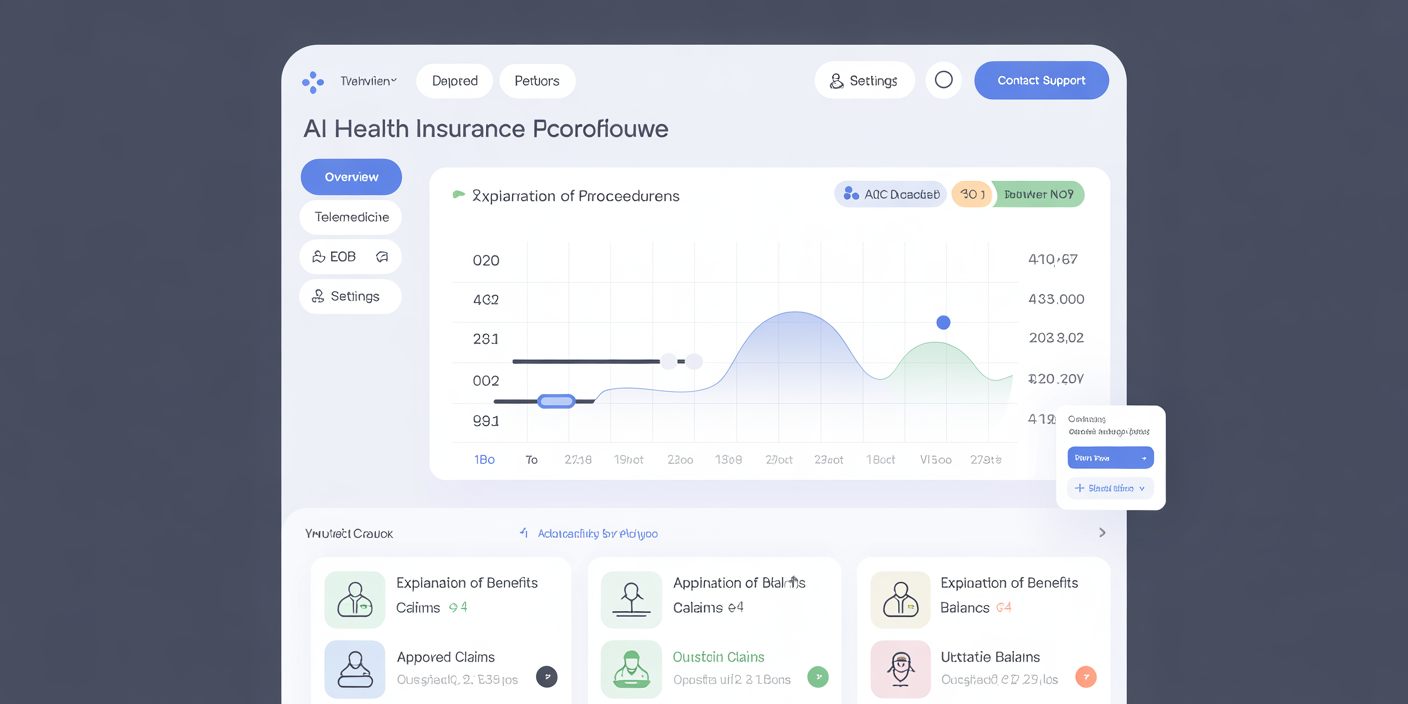Viewport: 1408px width, 704px height.
Task: Click the '020' left axis value
Action: [486, 260]
